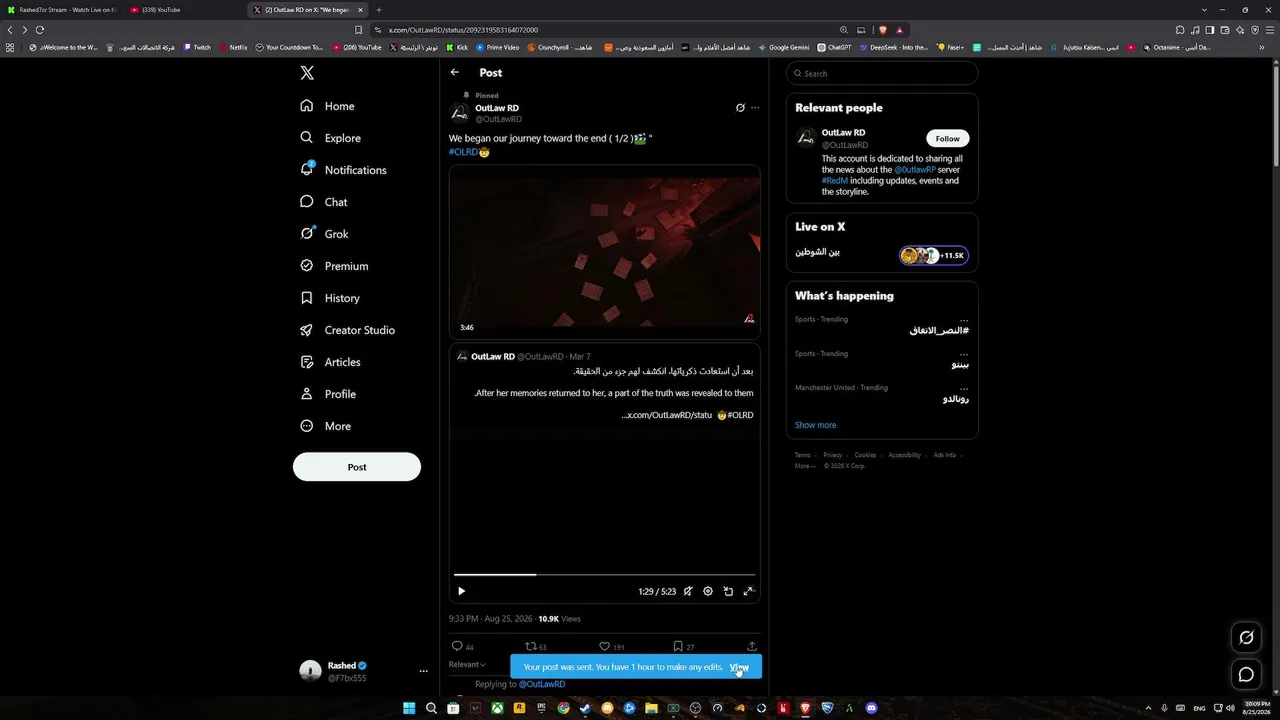Viewport: 1280px width, 720px height.
Task: Click Show more under What's happening
Action: coord(815,425)
